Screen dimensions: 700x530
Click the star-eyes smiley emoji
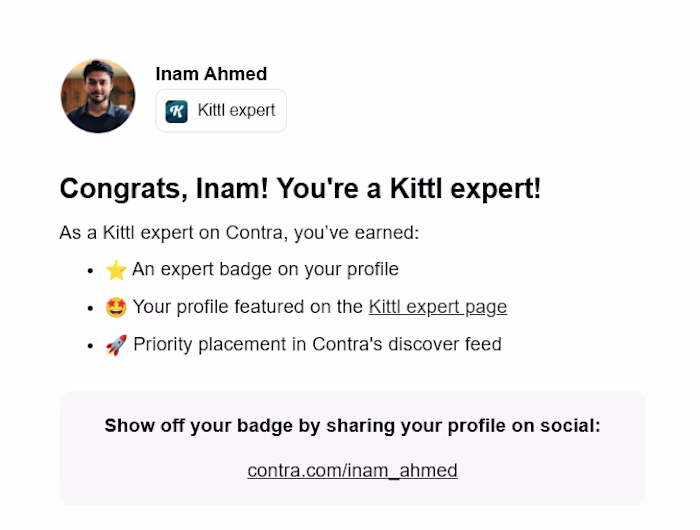(116, 307)
